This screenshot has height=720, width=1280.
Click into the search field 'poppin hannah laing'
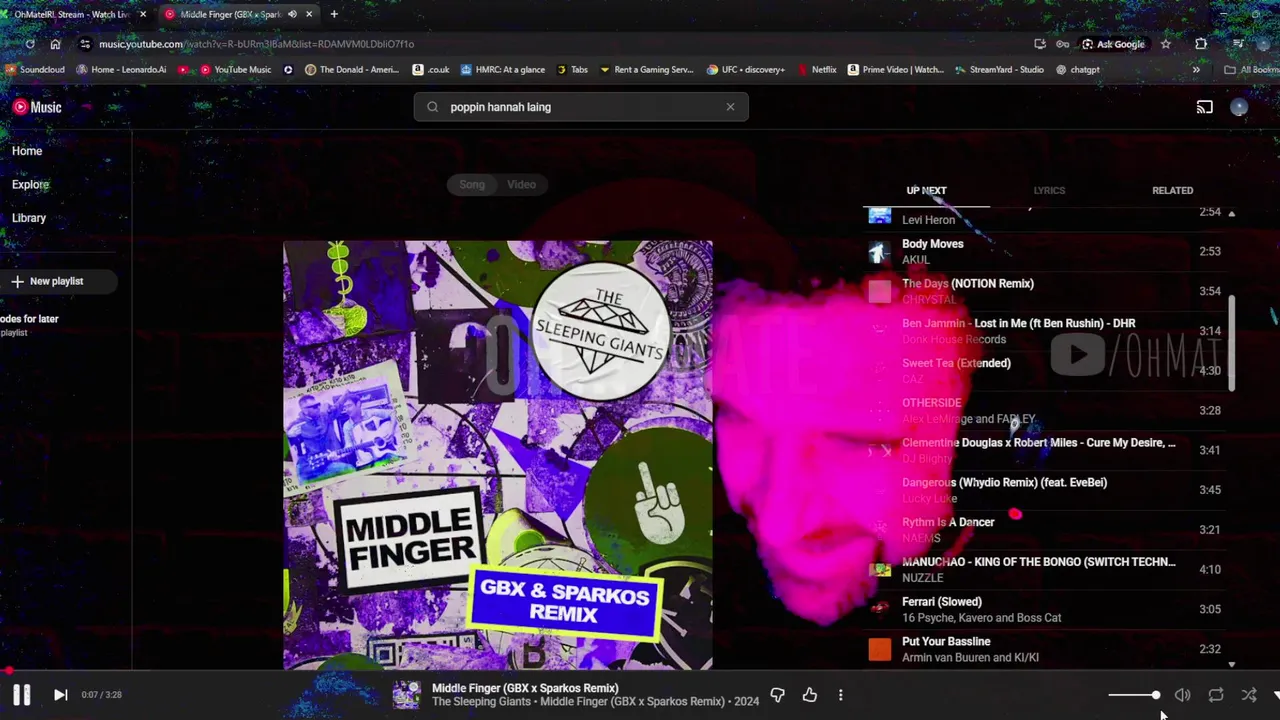580,107
